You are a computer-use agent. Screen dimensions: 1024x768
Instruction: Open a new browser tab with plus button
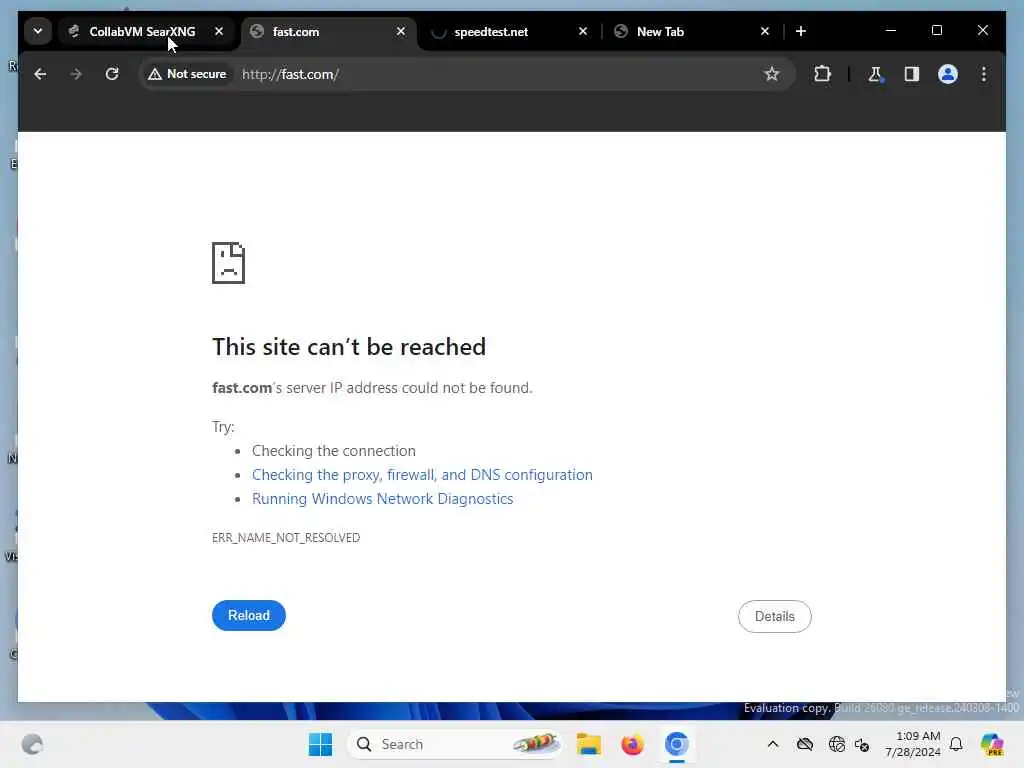[801, 31]
